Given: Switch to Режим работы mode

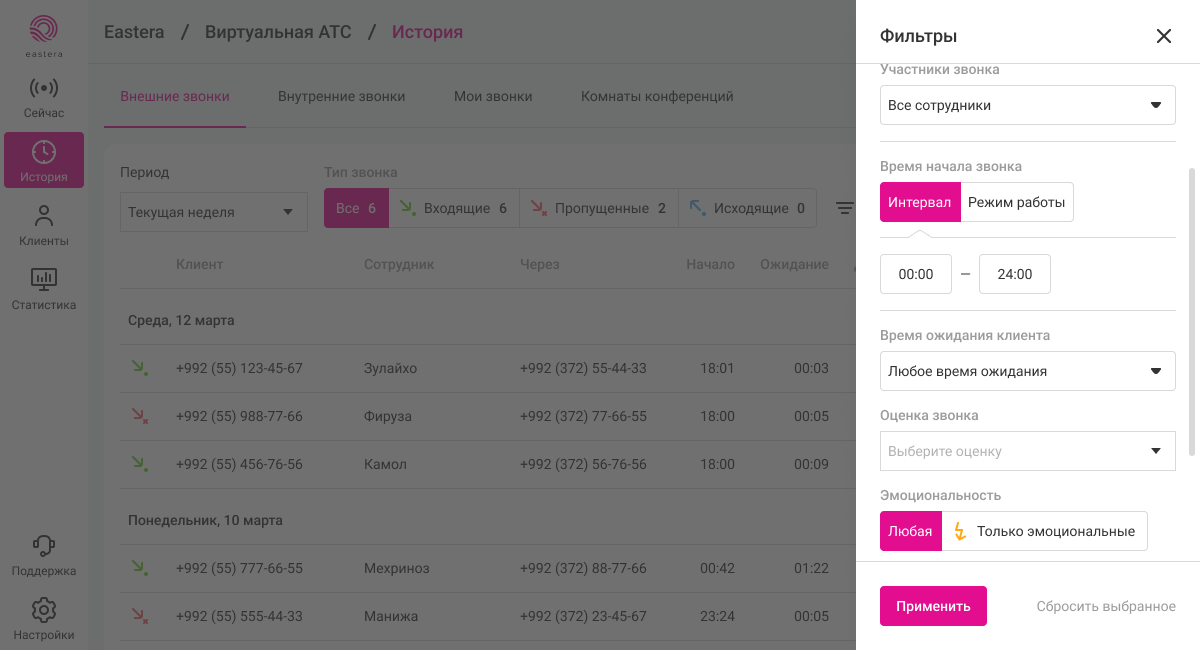Looking at the screenshot, I should click(1017, 202).
